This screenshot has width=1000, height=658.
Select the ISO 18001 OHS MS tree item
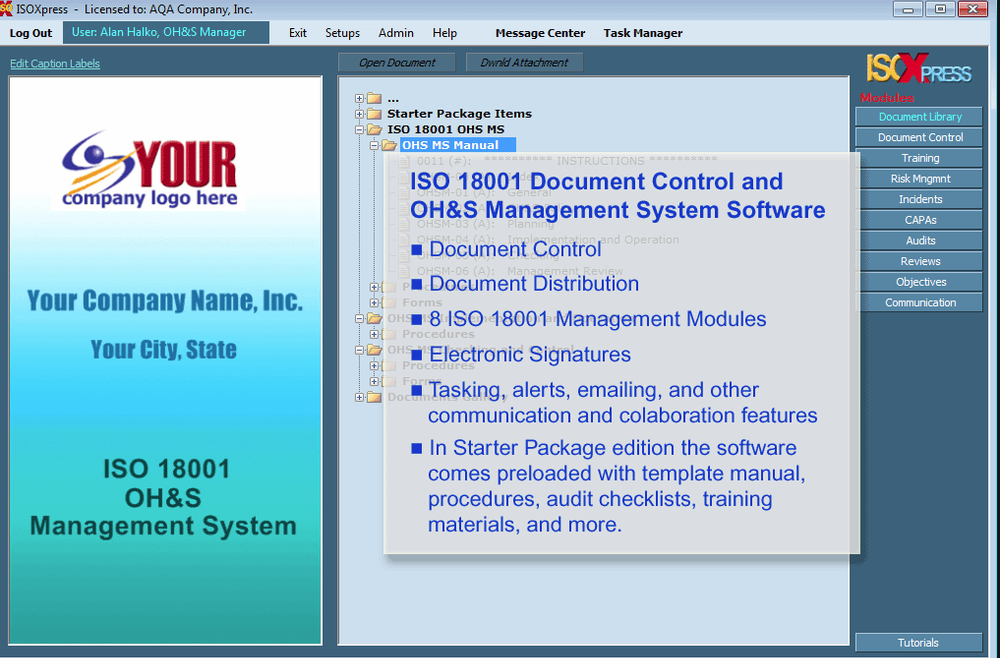point(446,129)
